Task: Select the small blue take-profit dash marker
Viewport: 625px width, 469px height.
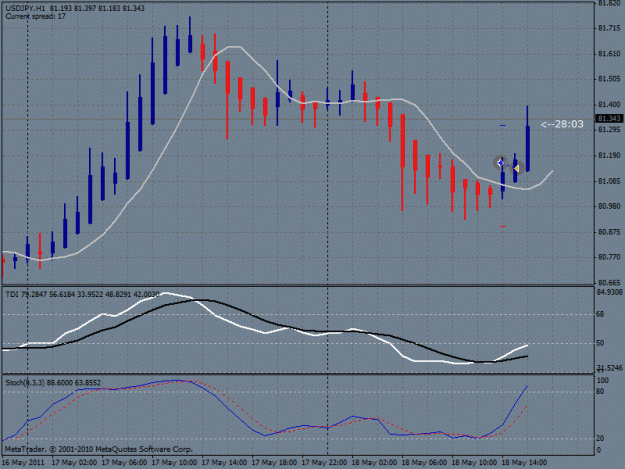Action: [503, 126]
